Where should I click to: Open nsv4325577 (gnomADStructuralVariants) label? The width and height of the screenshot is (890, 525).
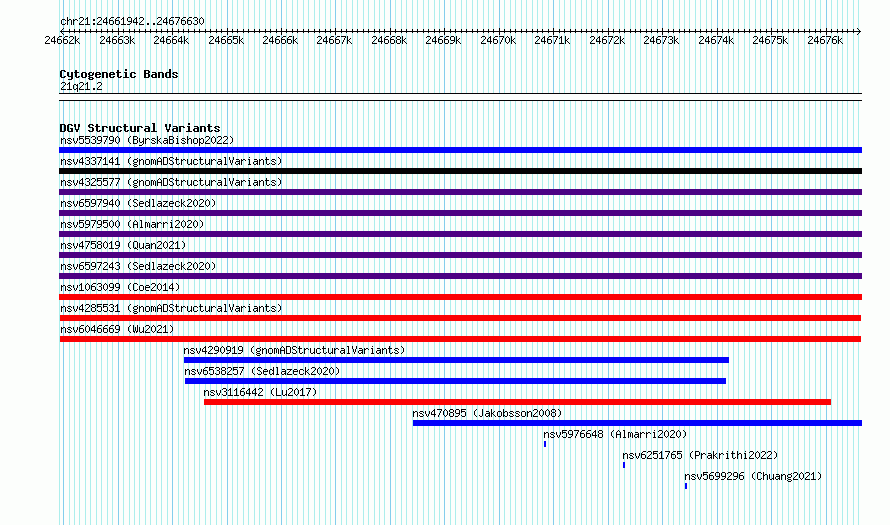pyautogui.click(x=171, y=182)
